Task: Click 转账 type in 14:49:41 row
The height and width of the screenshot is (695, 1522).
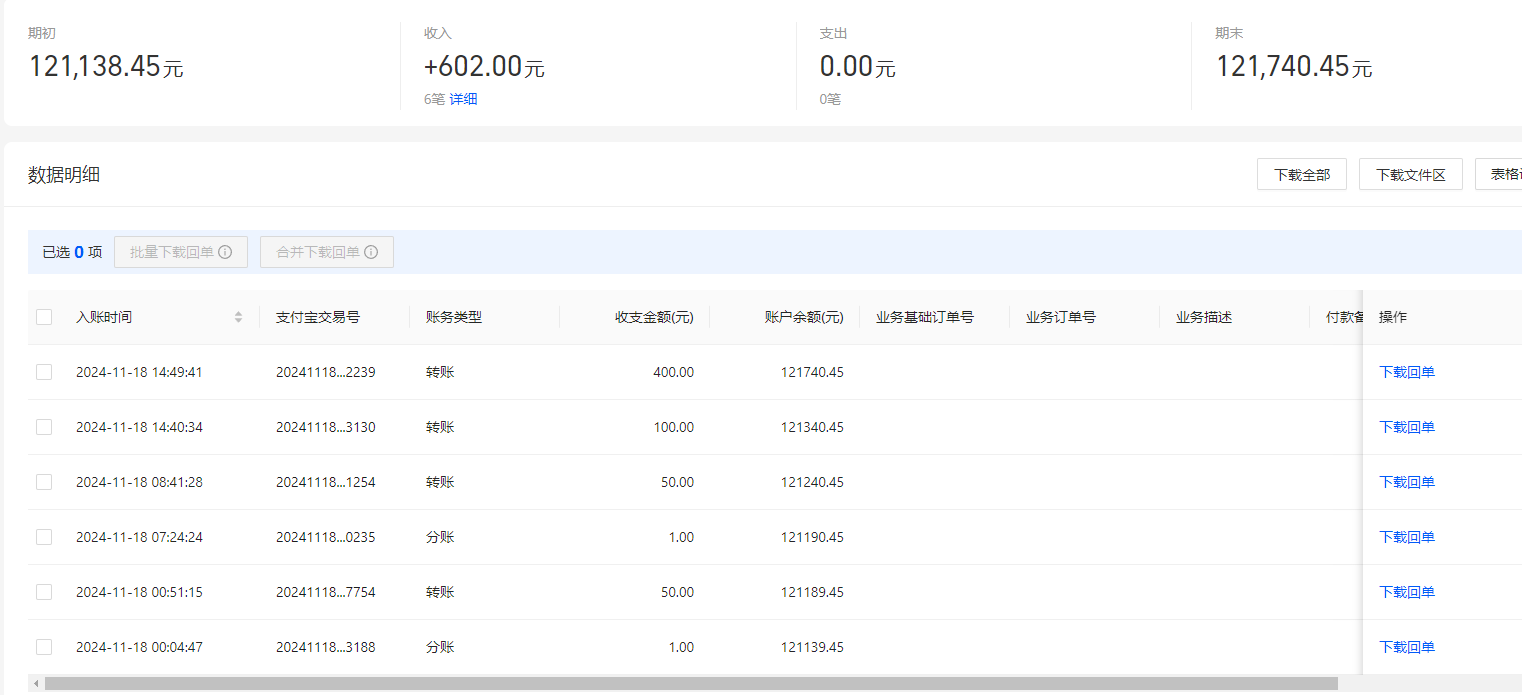Action: [x=440, y=372]
